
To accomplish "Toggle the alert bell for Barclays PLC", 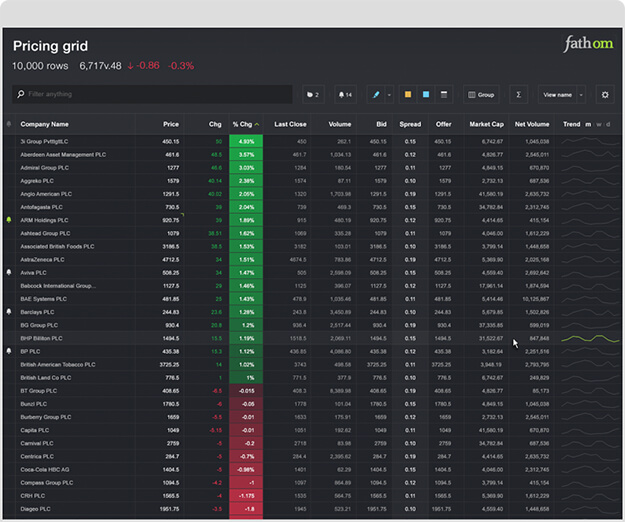I will (10, 312).
